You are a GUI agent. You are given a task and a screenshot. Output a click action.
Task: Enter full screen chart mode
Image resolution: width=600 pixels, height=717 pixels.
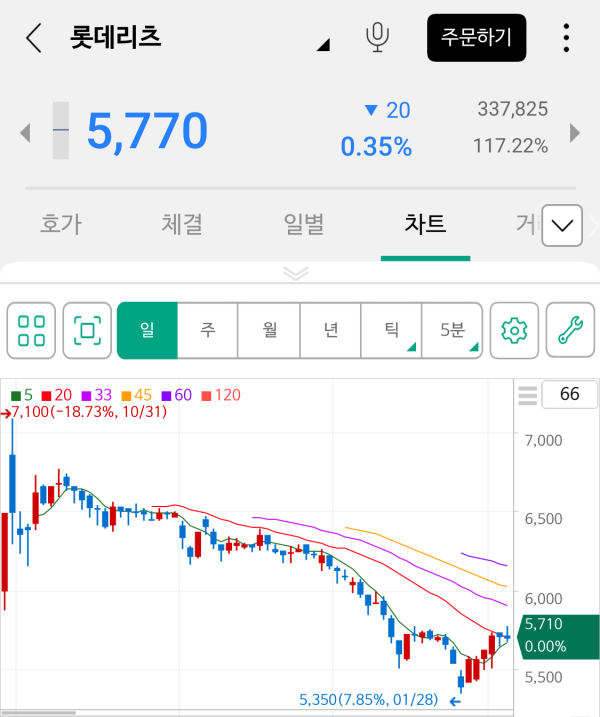tap(87, 330)
